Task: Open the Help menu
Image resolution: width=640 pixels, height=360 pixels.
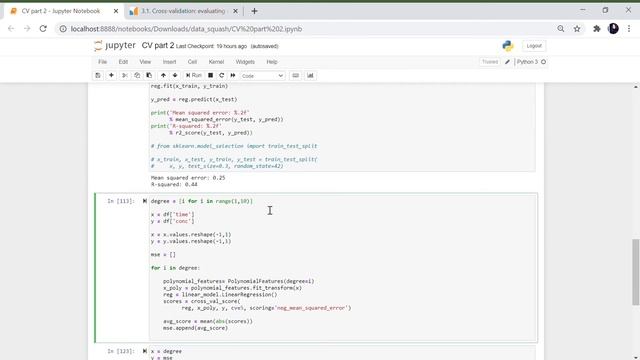Action: 272,62
